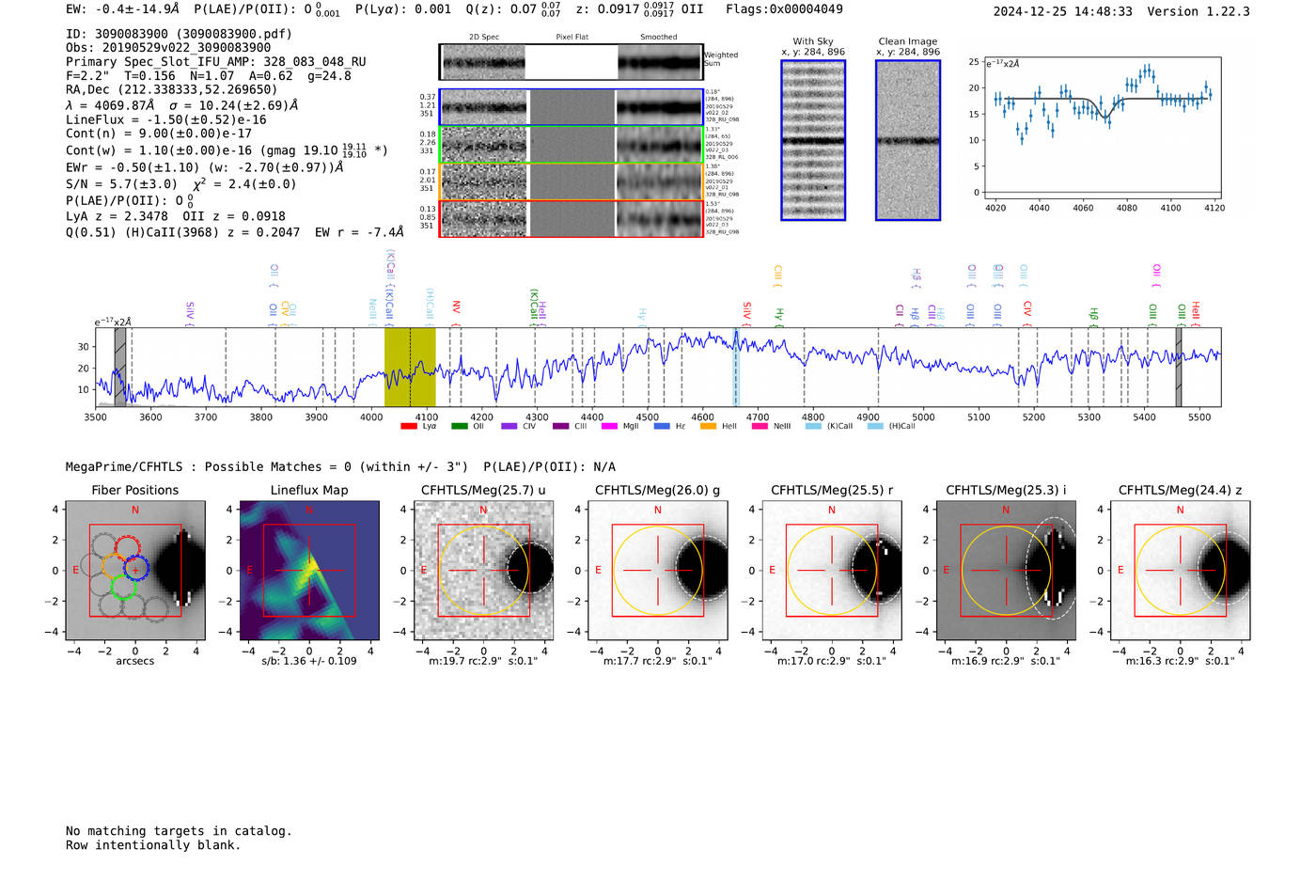Click the λ = 4069.87Å line
The height and width of the screenshot is (896, 1316).
182,105
